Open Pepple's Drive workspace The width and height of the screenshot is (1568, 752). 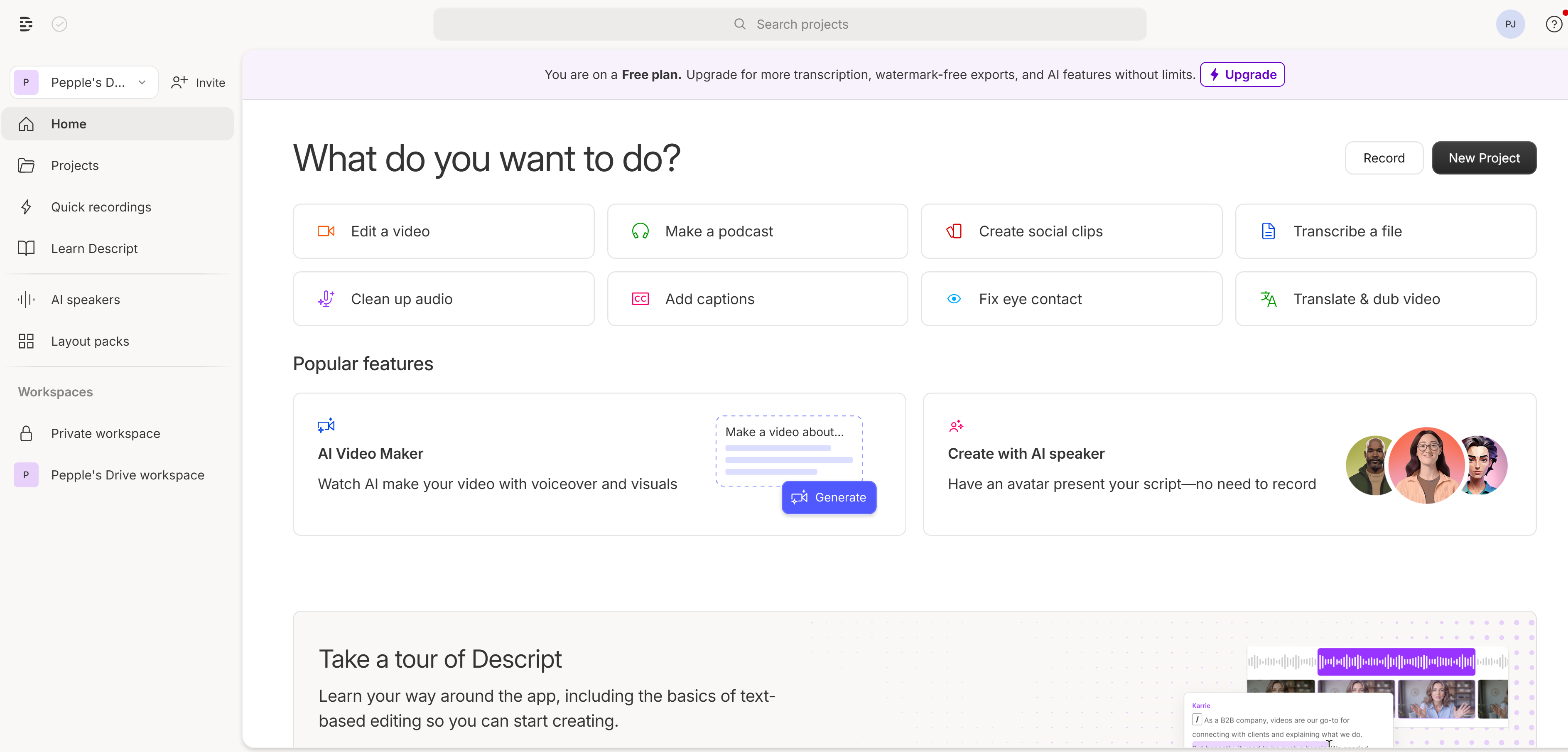[127, 475]
